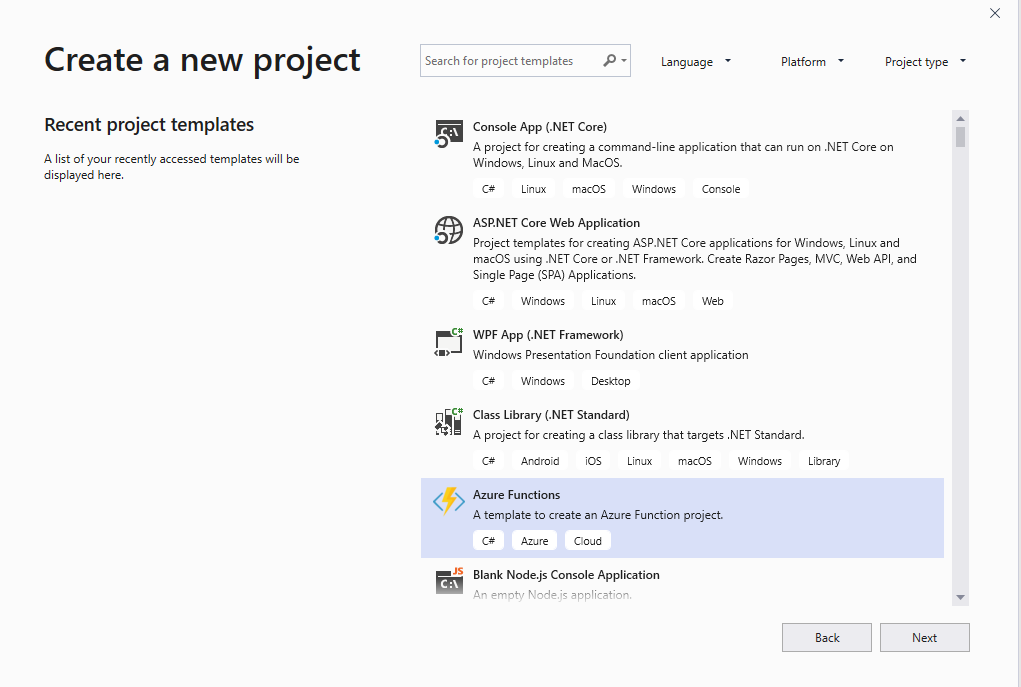
Task: Expand the Platform filter dropdown
Action: [812, 62]
